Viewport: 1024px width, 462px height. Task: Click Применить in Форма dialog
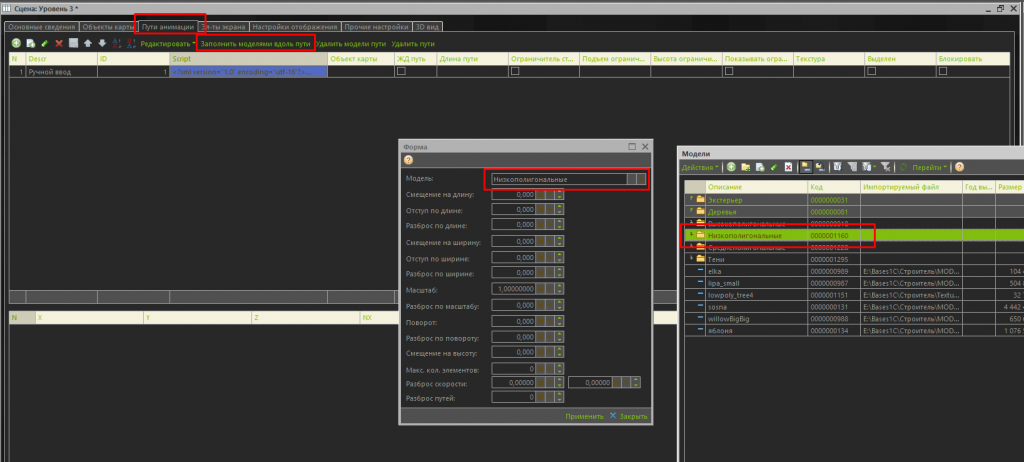584,416
